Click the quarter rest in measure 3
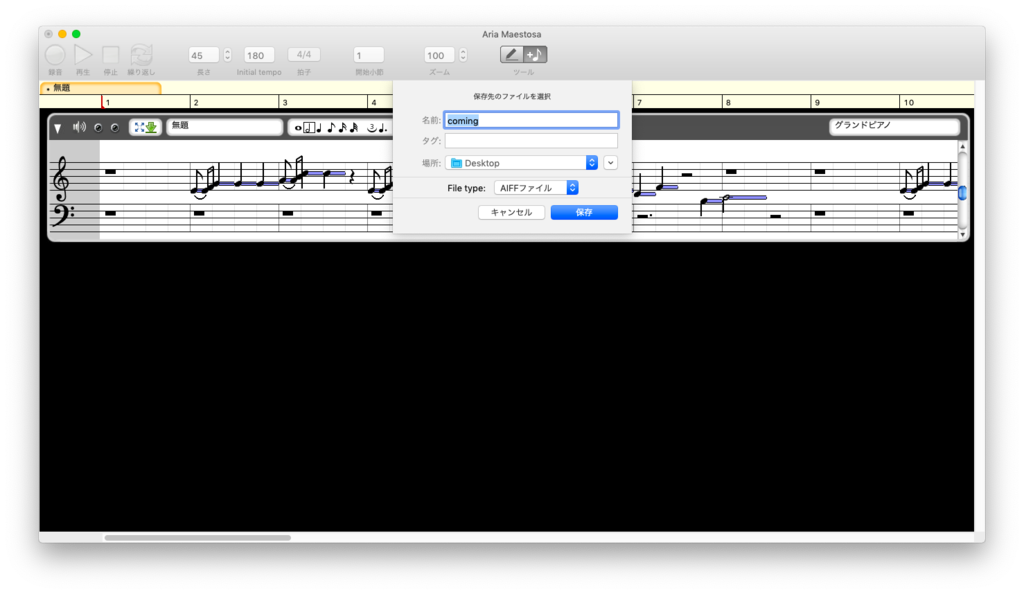This screenshot has width=1024, height=594. (352, 176)
